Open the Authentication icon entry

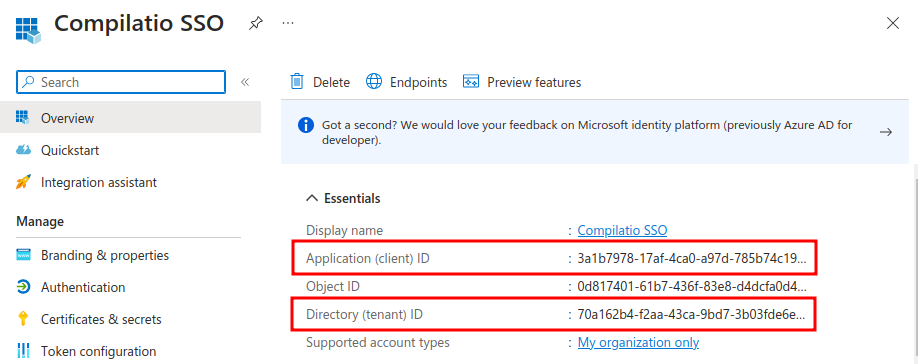click(x=23, y=287)
